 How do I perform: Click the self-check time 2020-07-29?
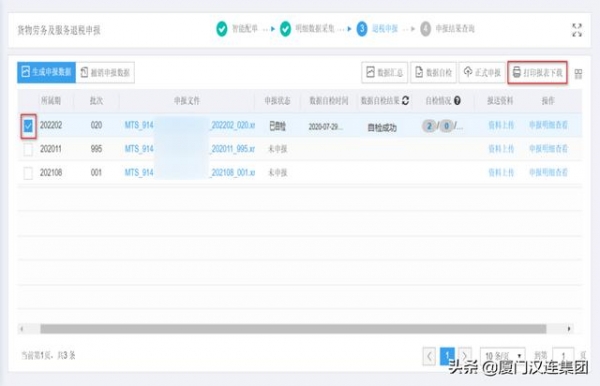click(326, 127)
